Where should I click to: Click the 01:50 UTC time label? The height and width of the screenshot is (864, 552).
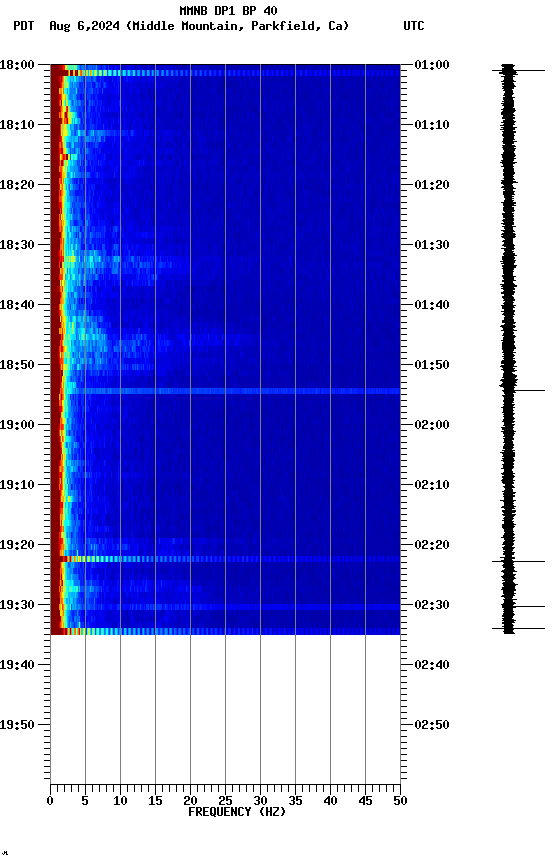432,365
